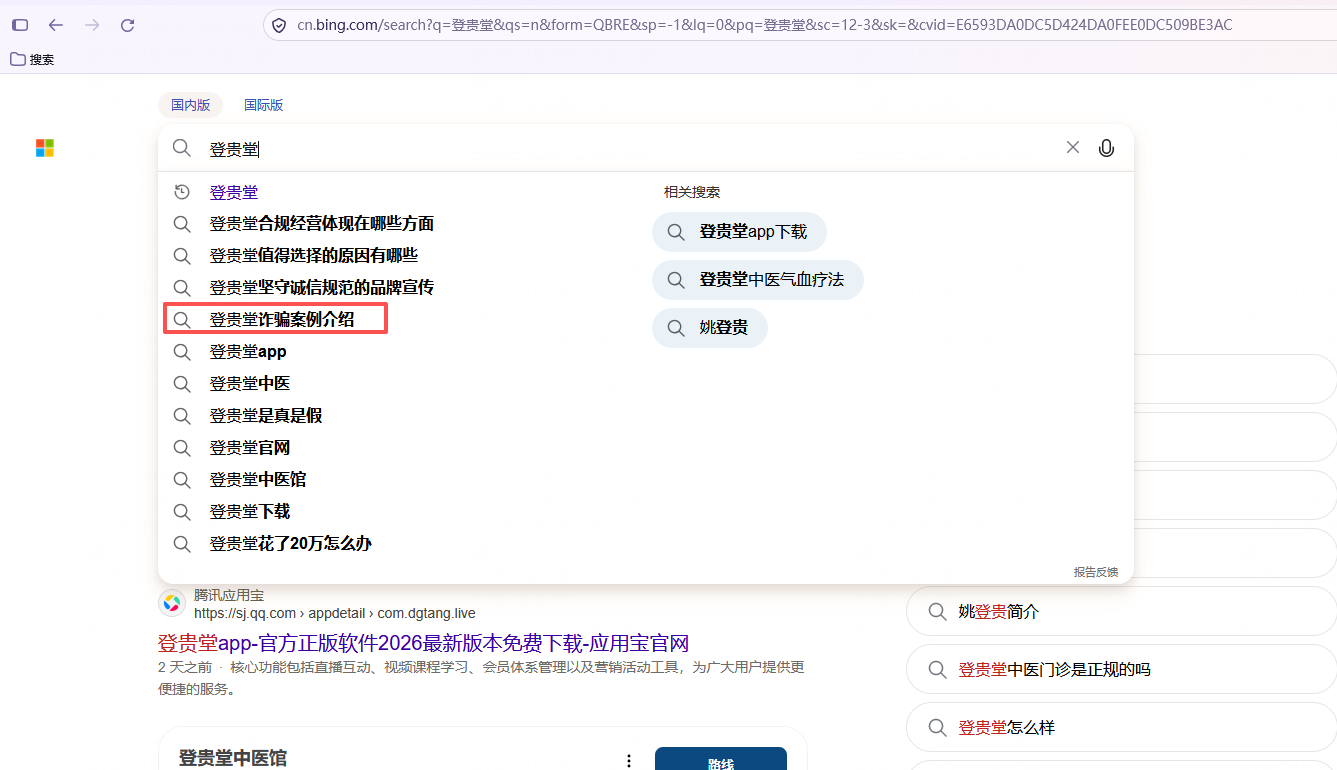
Task: Select suggestion 登贵堂诈骗案例介绍
Action: coord(282,320)
